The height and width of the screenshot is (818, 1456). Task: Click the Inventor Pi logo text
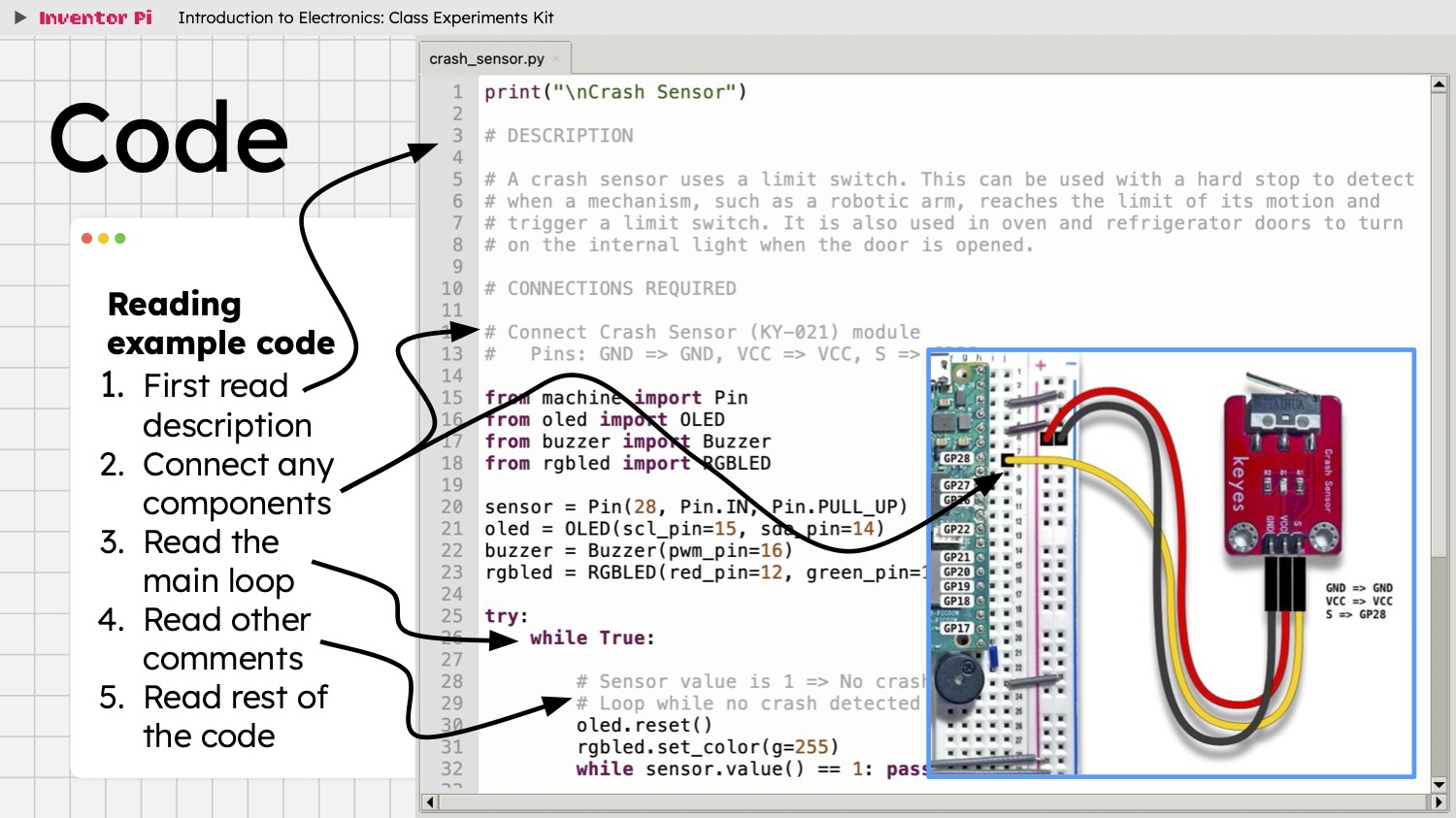[x=95, y=17]
